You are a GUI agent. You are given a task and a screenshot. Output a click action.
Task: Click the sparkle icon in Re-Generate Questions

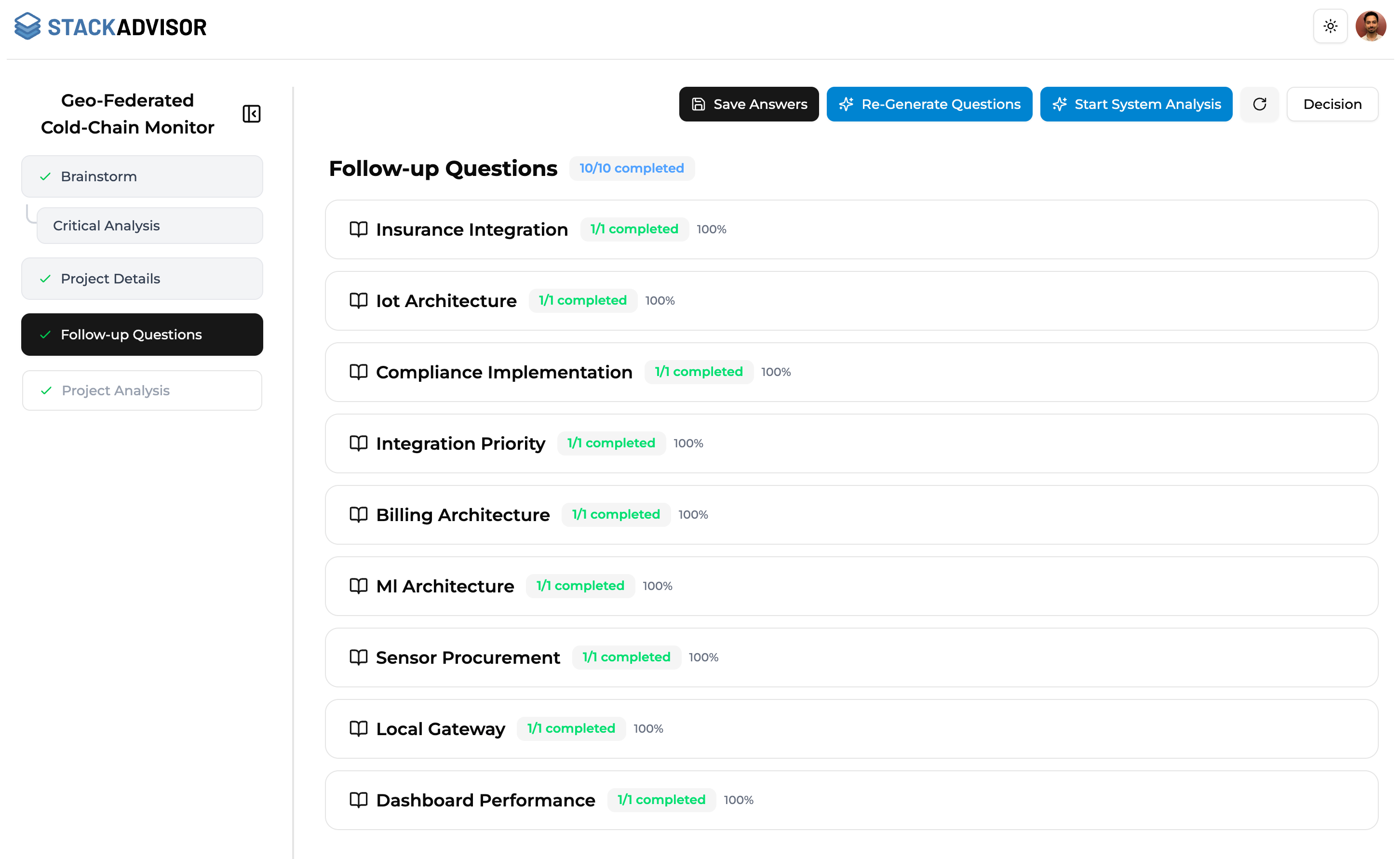tap(846, 104)
